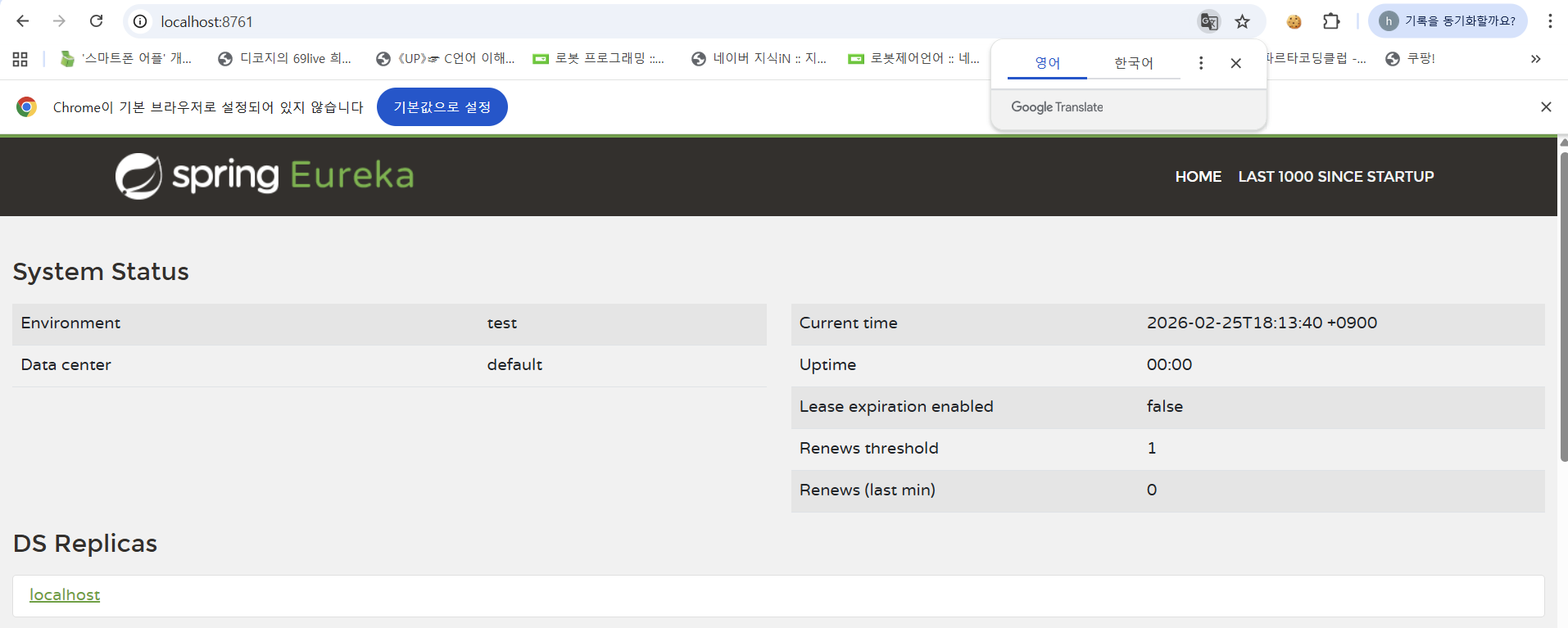Screen dimensions: 1568x628
Task: Dismiss the default browser notification bar
Action: [1546, 107]
